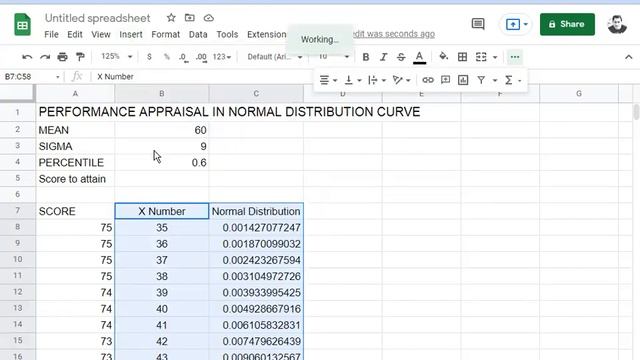This screenshot has height=360, width=640.
Task: Open the Data menu
Action: (x=198, y=34)
